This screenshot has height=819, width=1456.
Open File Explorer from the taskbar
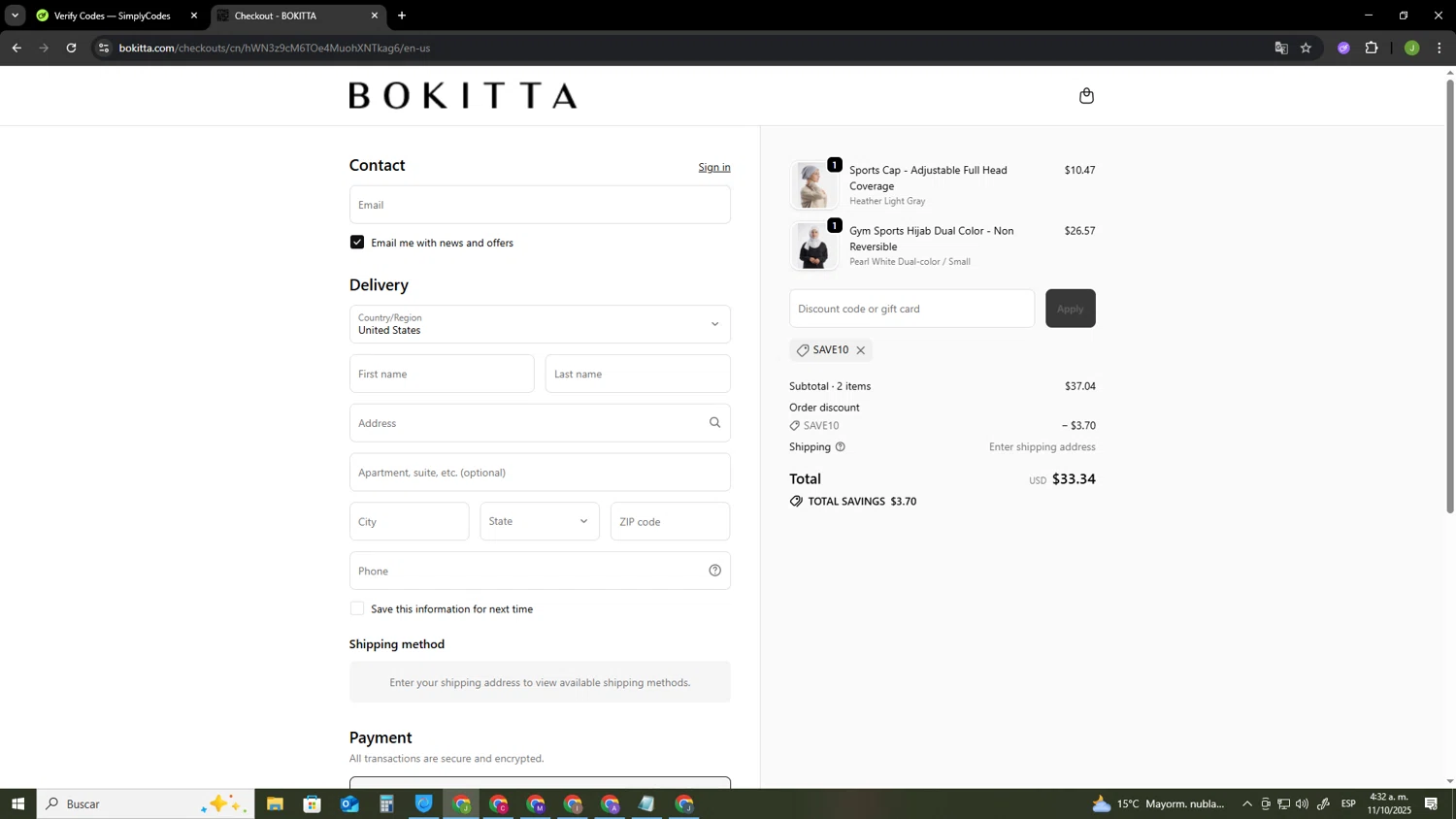pyautogui.click(x=275, y=803)
